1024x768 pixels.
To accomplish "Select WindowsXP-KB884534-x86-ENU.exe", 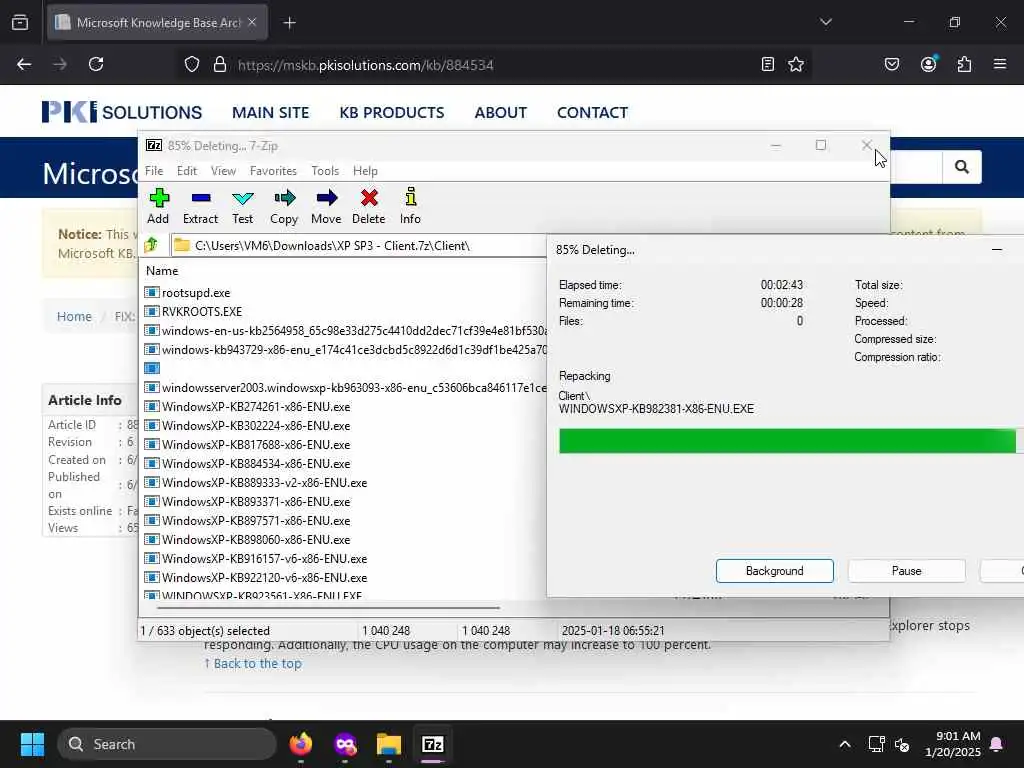I will pyautogui.click(x=255, y=464).
